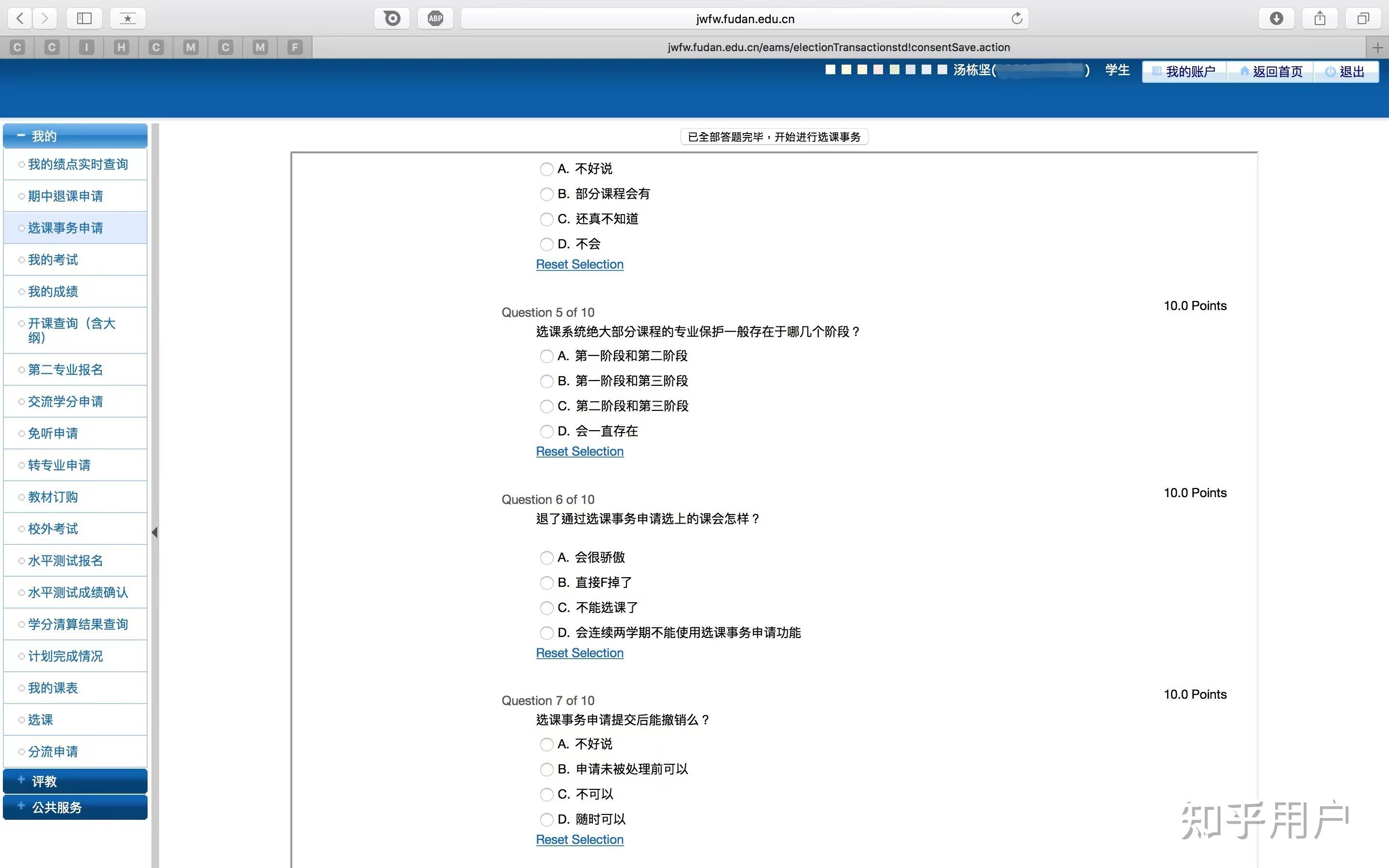Click the Adblock Plus extension icon
1389x868 pixels.
tap(435, 18)
